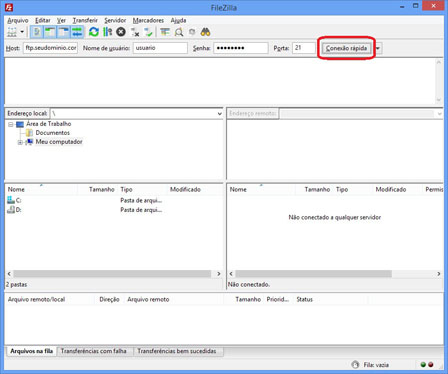Open the directory listing filters dialog

(165, 32)
